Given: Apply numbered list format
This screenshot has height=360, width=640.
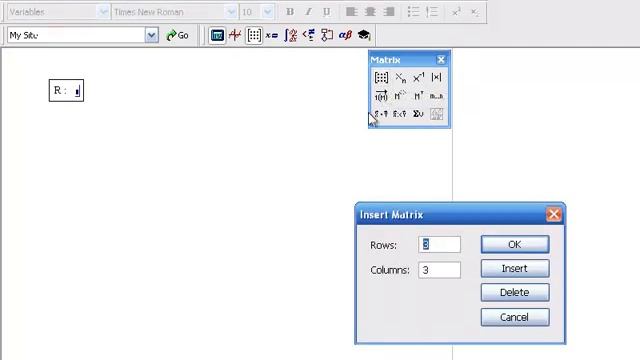Looking at the screenshot, I should pos(431,12).
